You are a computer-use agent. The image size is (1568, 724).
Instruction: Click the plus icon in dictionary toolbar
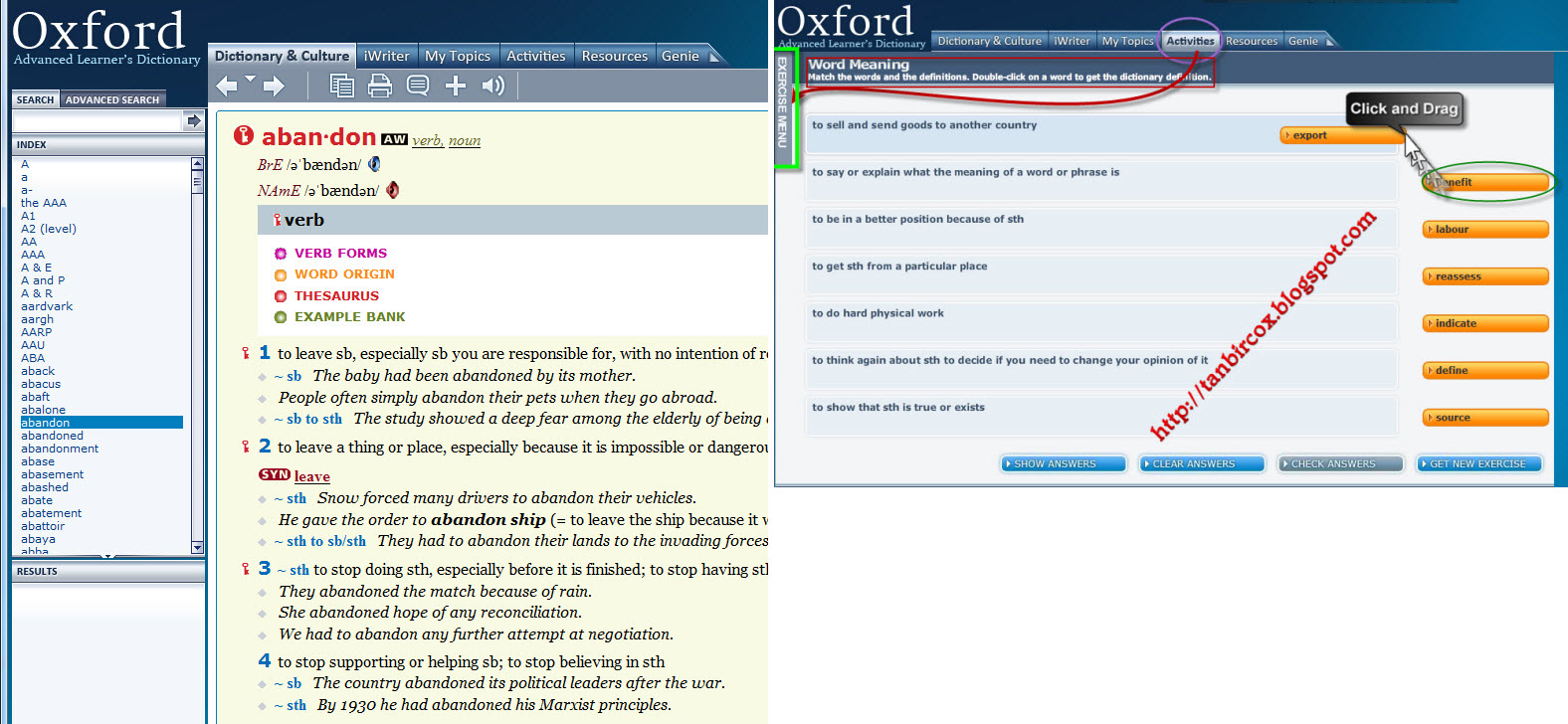pyautogui.click(x=456, y=87)
